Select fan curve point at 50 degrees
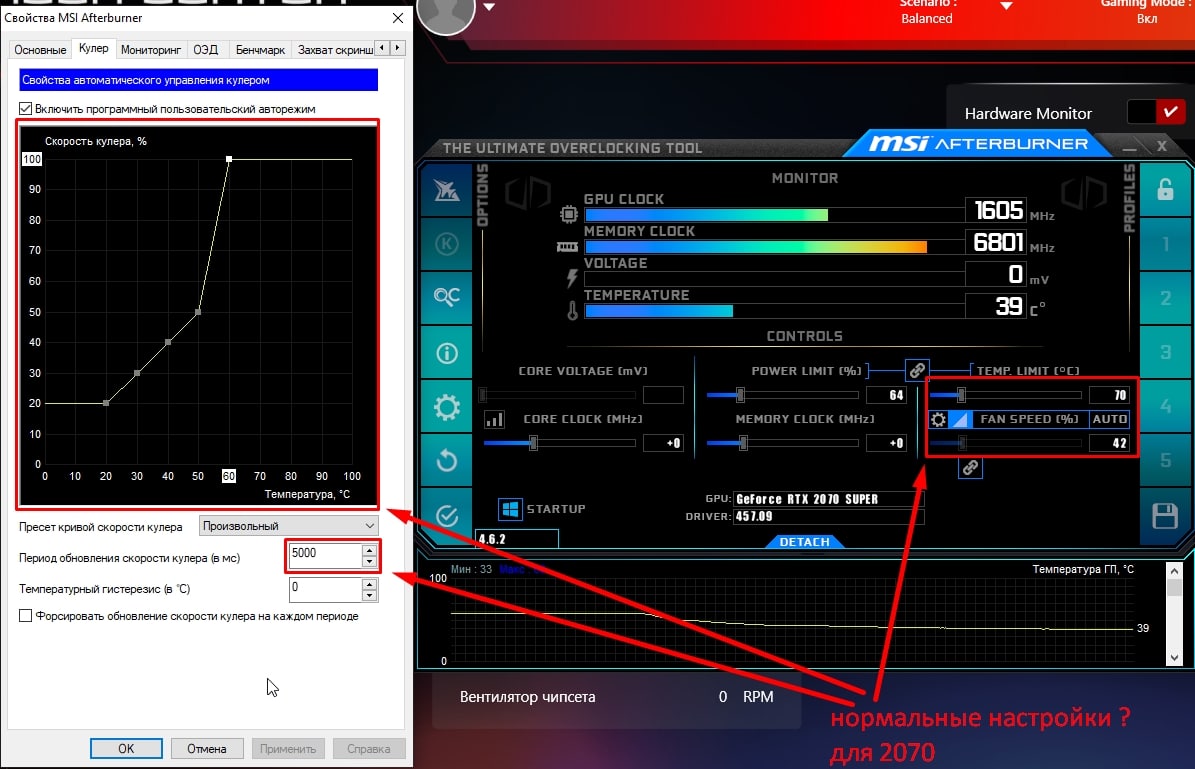 click(198, 312)
